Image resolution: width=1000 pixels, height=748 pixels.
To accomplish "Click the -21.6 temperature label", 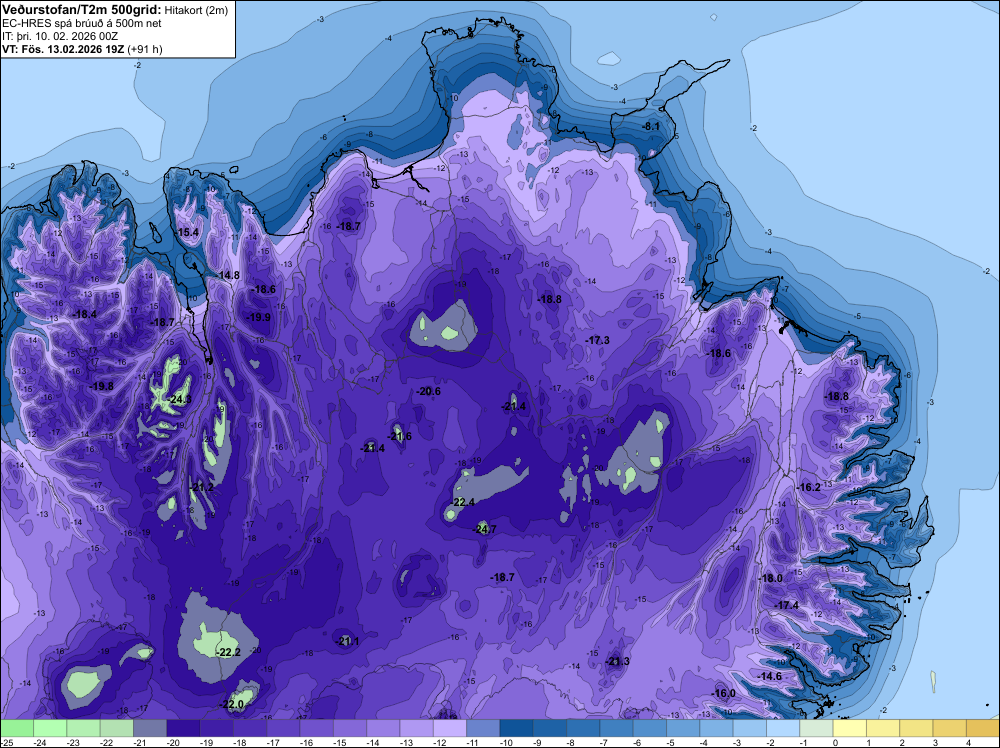I will pyautogui.click(x=399, y=436).
